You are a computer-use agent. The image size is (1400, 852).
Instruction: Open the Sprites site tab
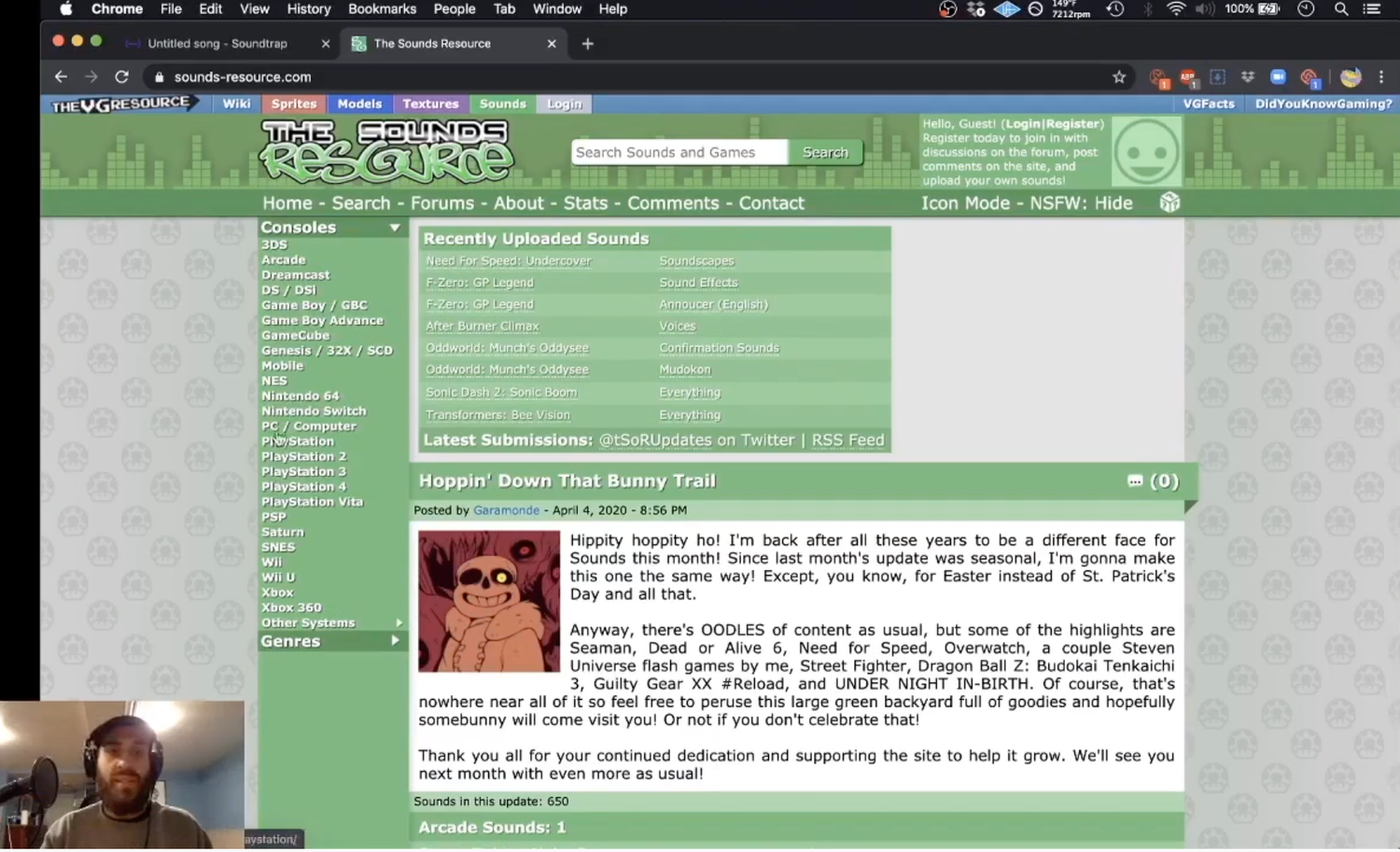[x=294, y=104]
